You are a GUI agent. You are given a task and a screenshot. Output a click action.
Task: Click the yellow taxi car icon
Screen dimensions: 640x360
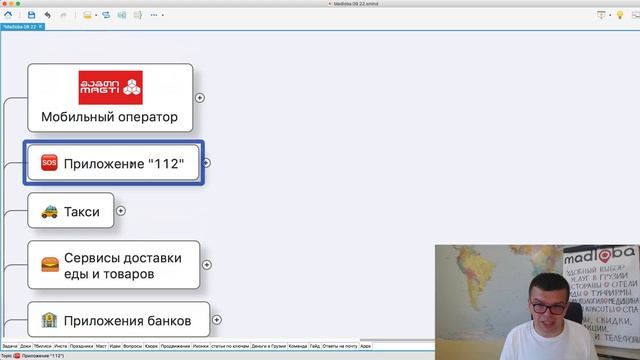pyautogui.click(x=49, y=211)
